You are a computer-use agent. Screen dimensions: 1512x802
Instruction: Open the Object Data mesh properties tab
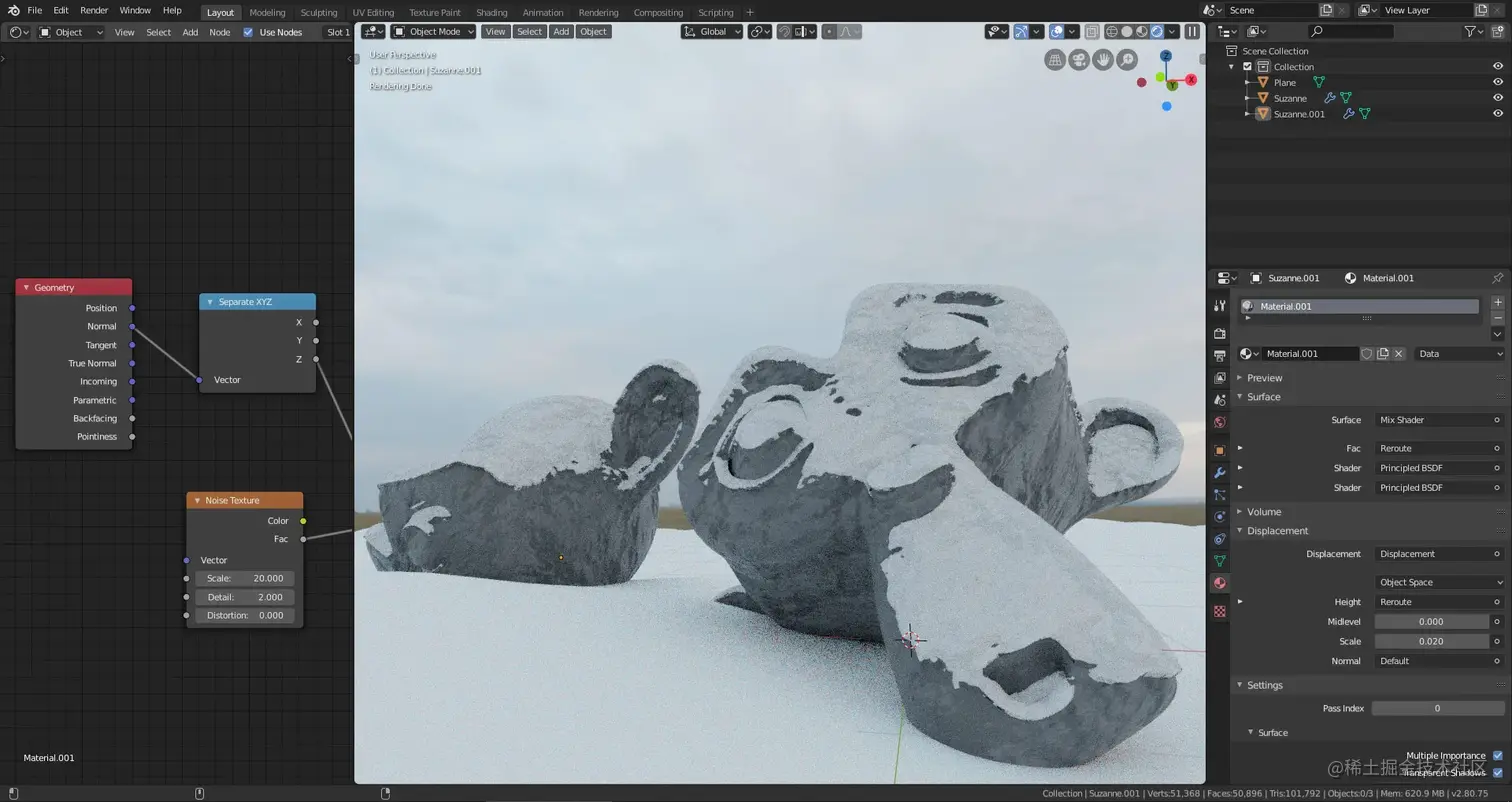[1219, 561]
